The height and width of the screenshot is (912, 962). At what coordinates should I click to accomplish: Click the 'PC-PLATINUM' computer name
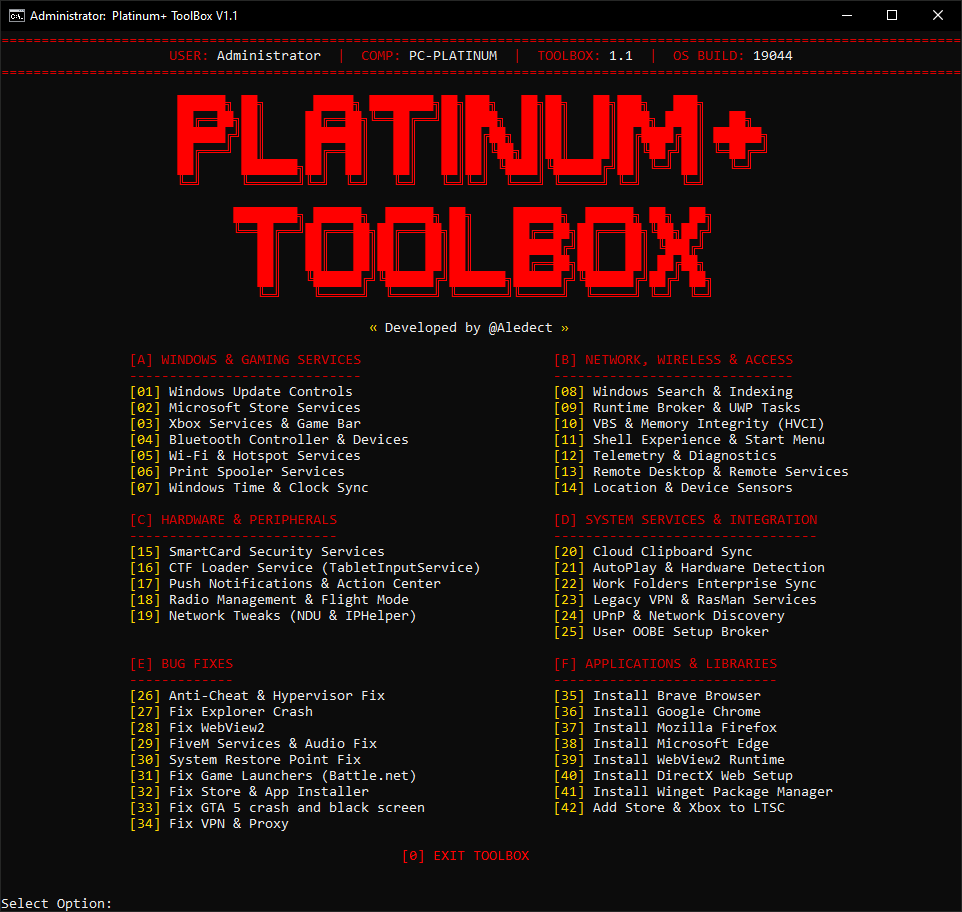click(453, 56)
